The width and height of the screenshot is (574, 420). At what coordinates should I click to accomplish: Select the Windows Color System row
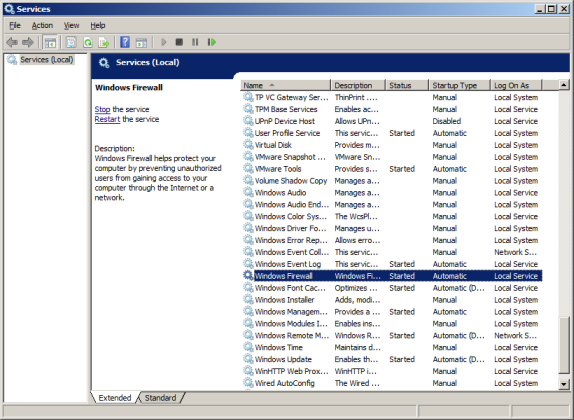click(392, 216)
